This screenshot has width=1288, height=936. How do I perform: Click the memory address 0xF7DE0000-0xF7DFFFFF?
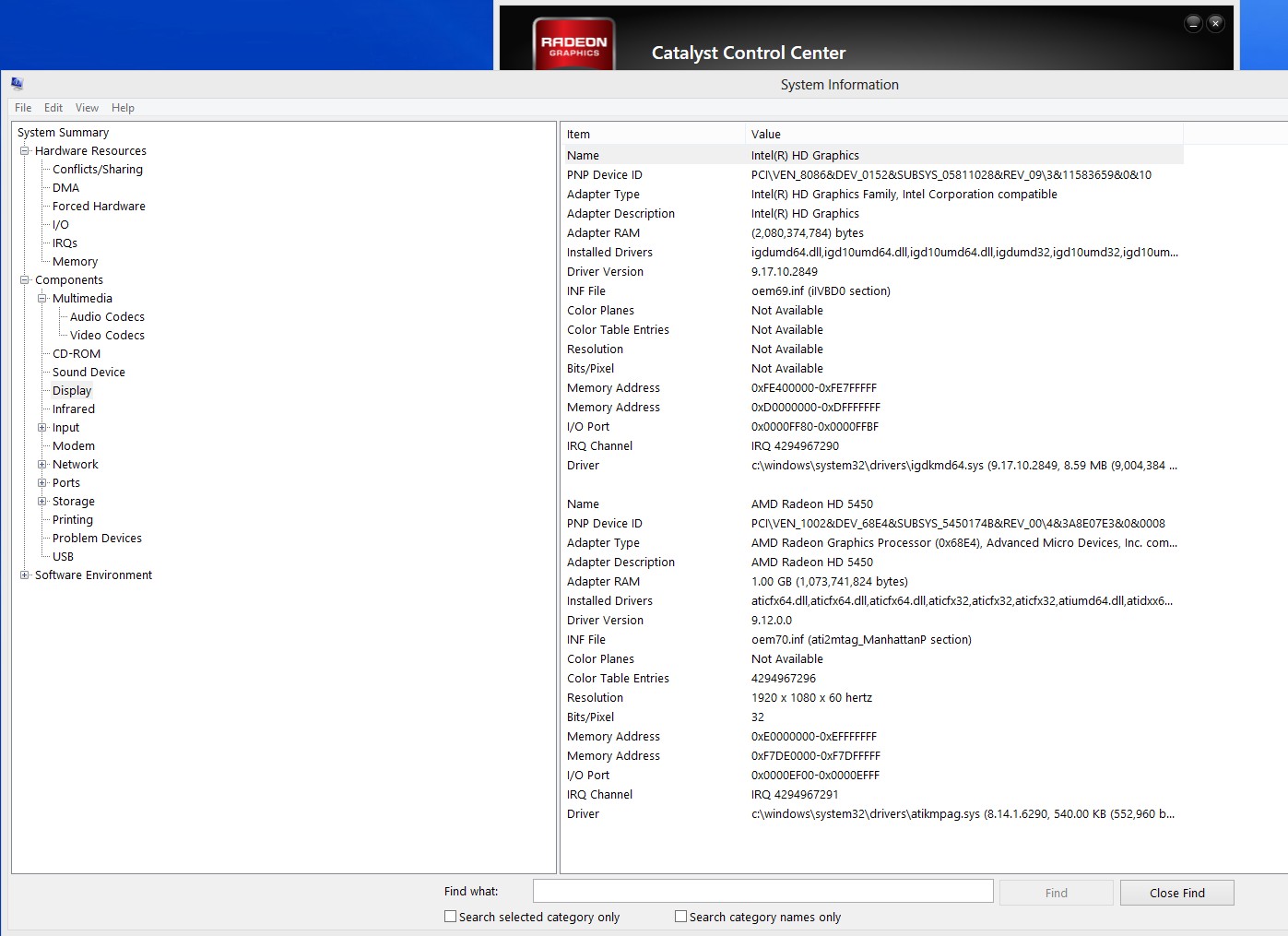816,755
